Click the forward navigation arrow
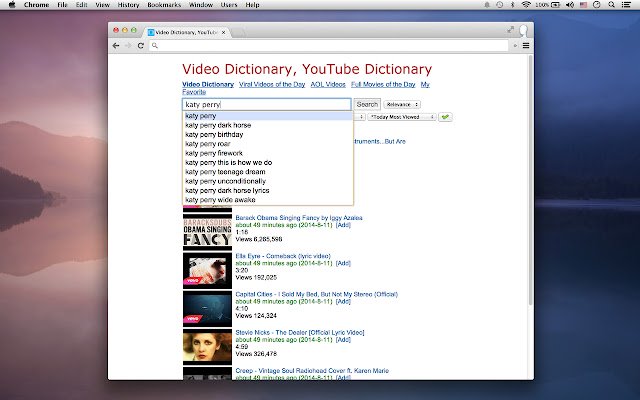 coord(128,46)
